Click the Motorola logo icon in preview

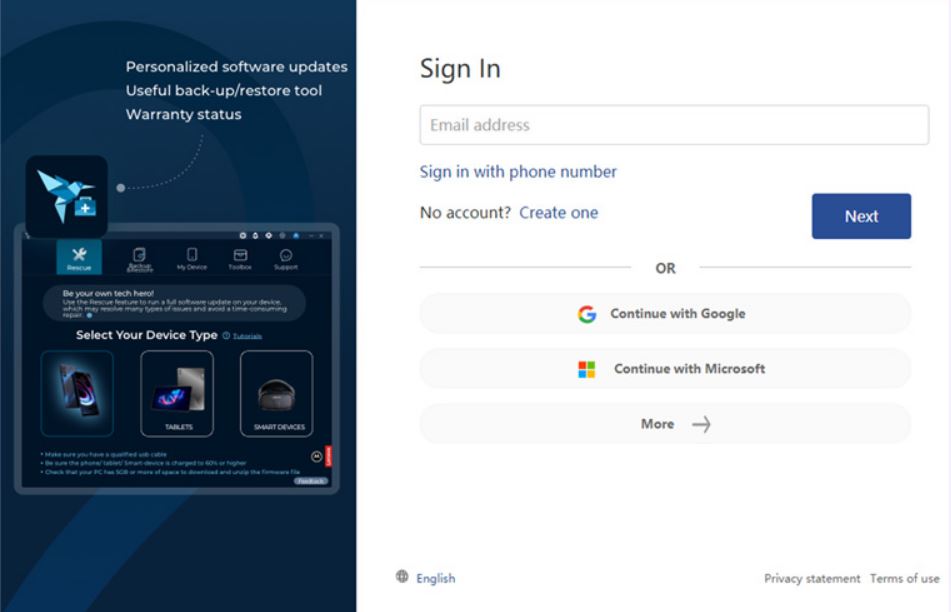click(x=317, y=457)
